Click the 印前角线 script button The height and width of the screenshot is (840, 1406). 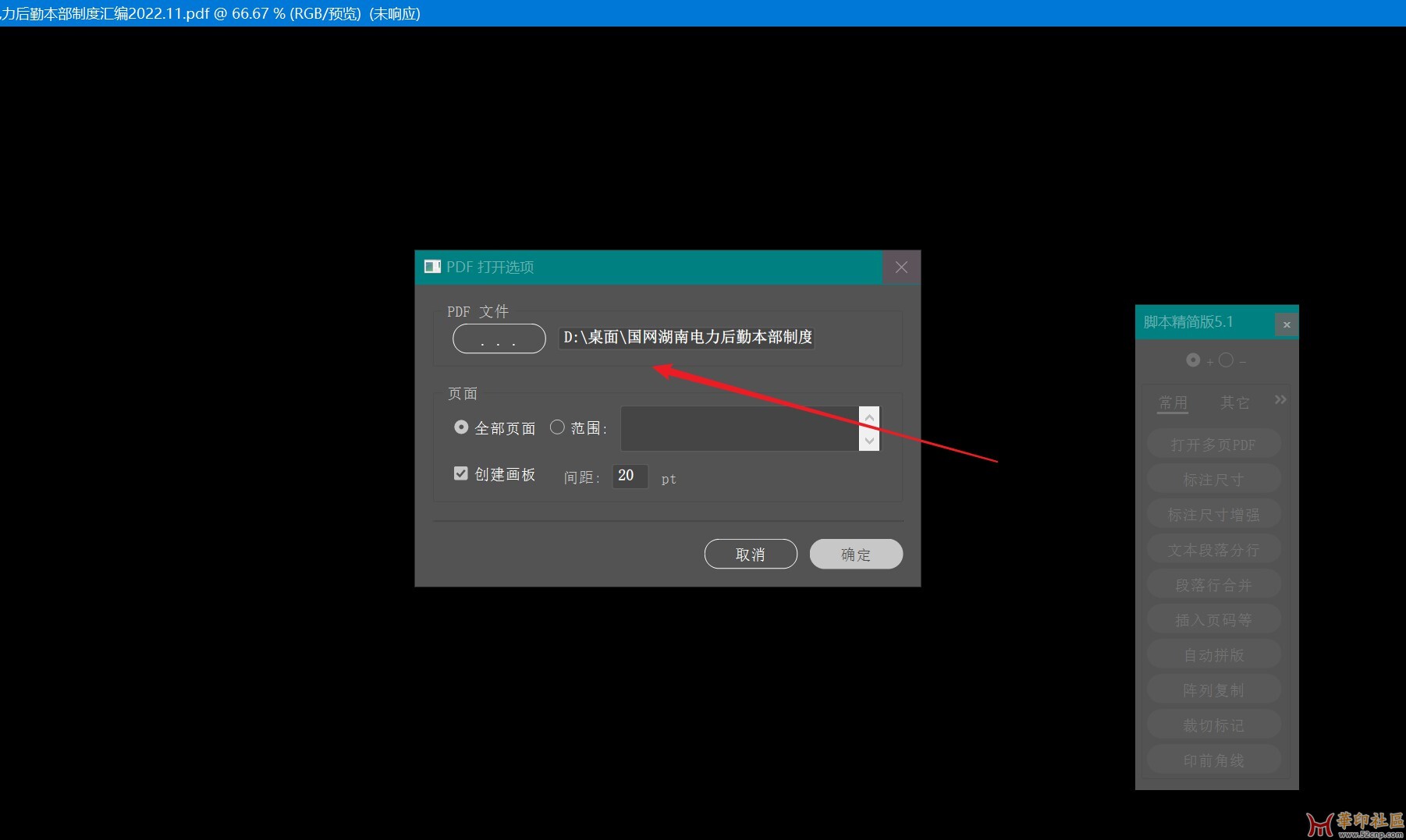coord(1213,760)
